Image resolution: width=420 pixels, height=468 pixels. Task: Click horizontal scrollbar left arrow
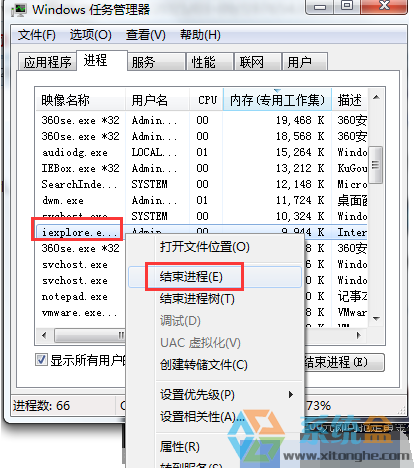click(x=44, y=335)
